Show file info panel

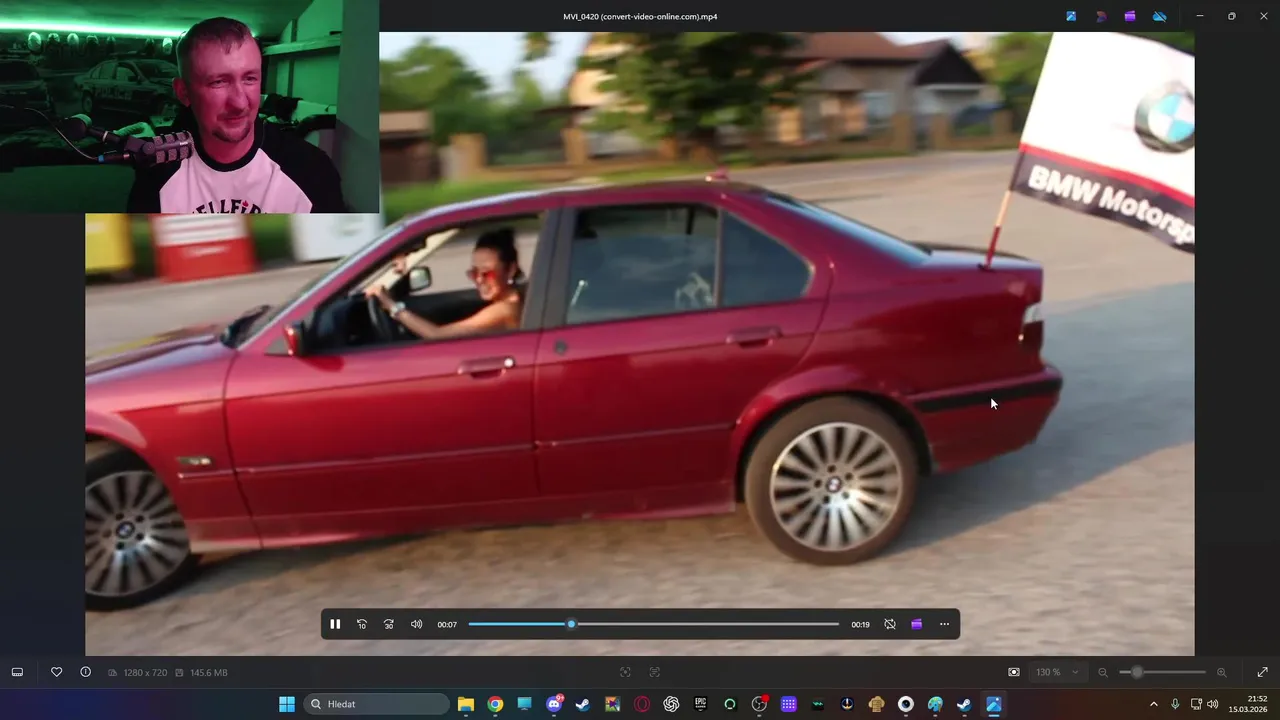point(85,672)
